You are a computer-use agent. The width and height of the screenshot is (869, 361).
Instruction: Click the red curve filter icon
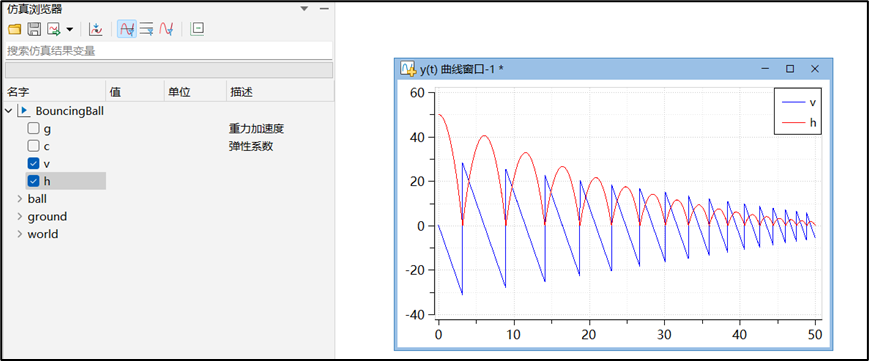[x=166, y=29]
